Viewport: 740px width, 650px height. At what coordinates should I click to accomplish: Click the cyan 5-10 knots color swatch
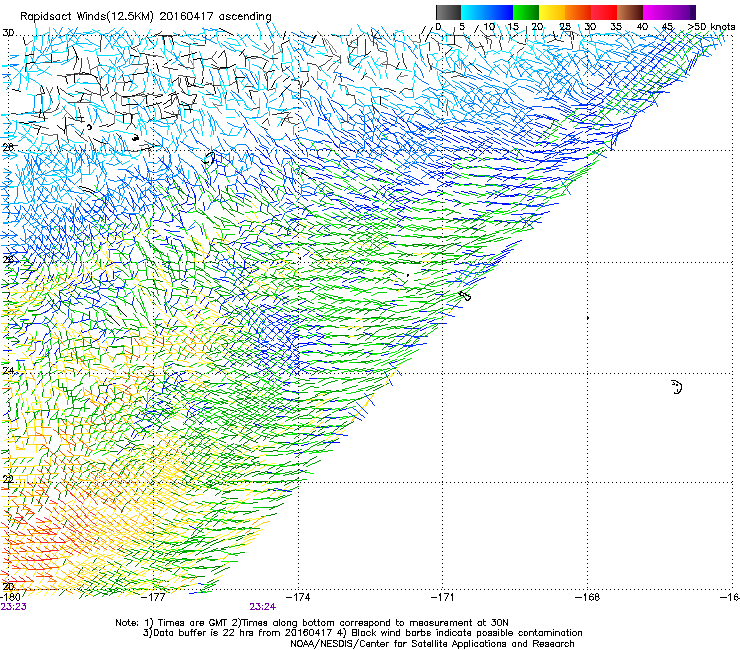click(474, 12)
